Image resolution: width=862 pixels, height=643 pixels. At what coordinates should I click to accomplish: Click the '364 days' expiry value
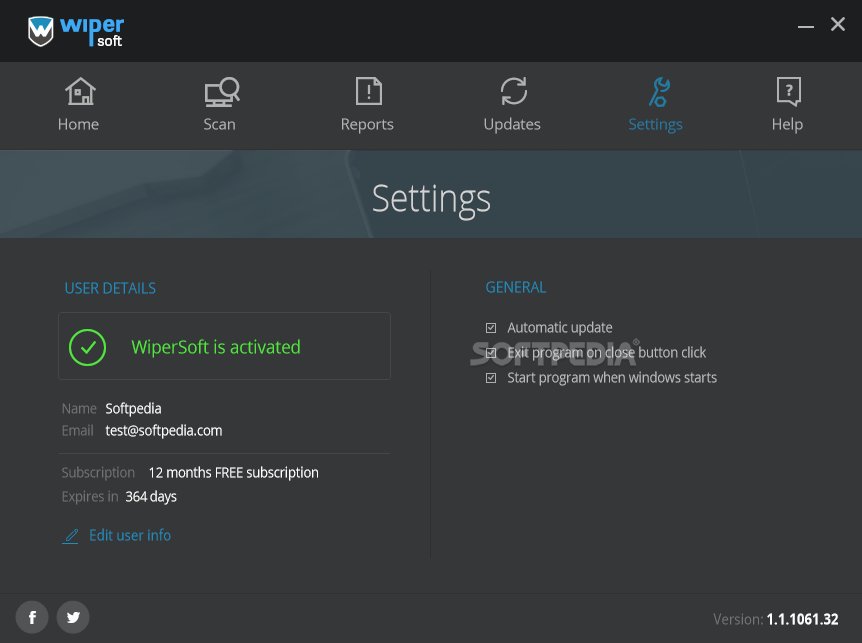[x=151, y=497]
